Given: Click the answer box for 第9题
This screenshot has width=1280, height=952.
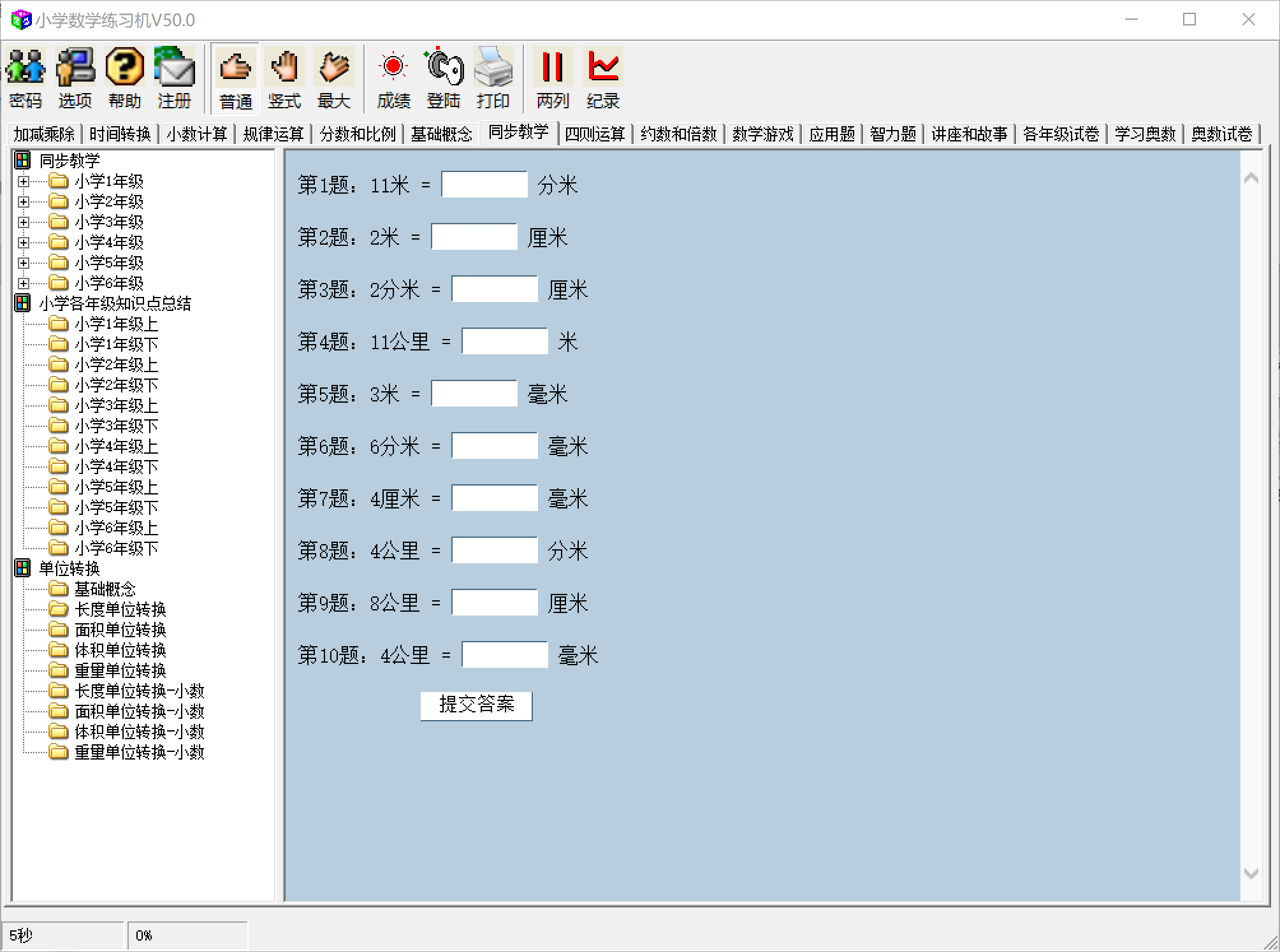Looking at the screenshot, I should [495, 602].
